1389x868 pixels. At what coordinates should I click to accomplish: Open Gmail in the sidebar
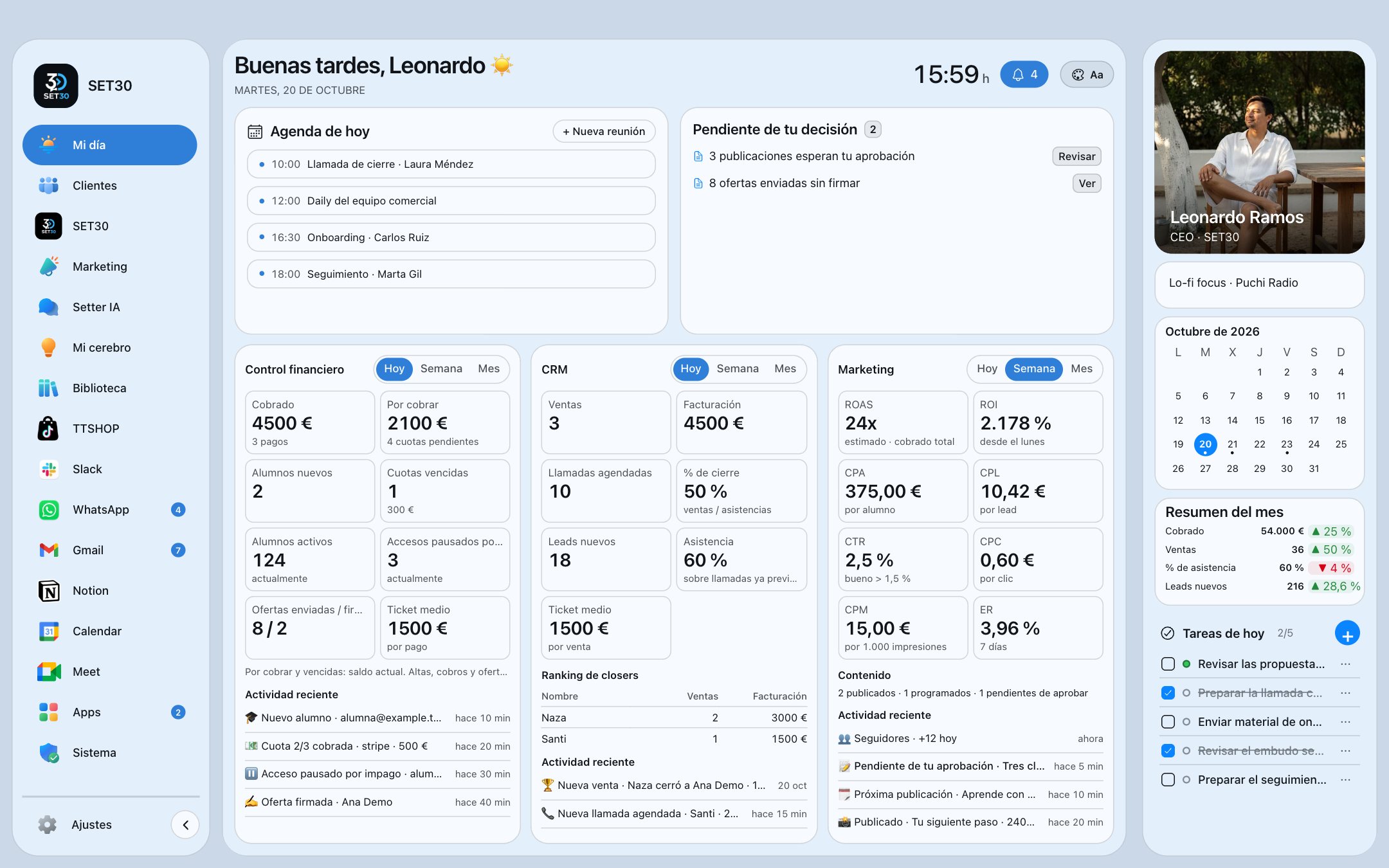click(x=109, y=550)
